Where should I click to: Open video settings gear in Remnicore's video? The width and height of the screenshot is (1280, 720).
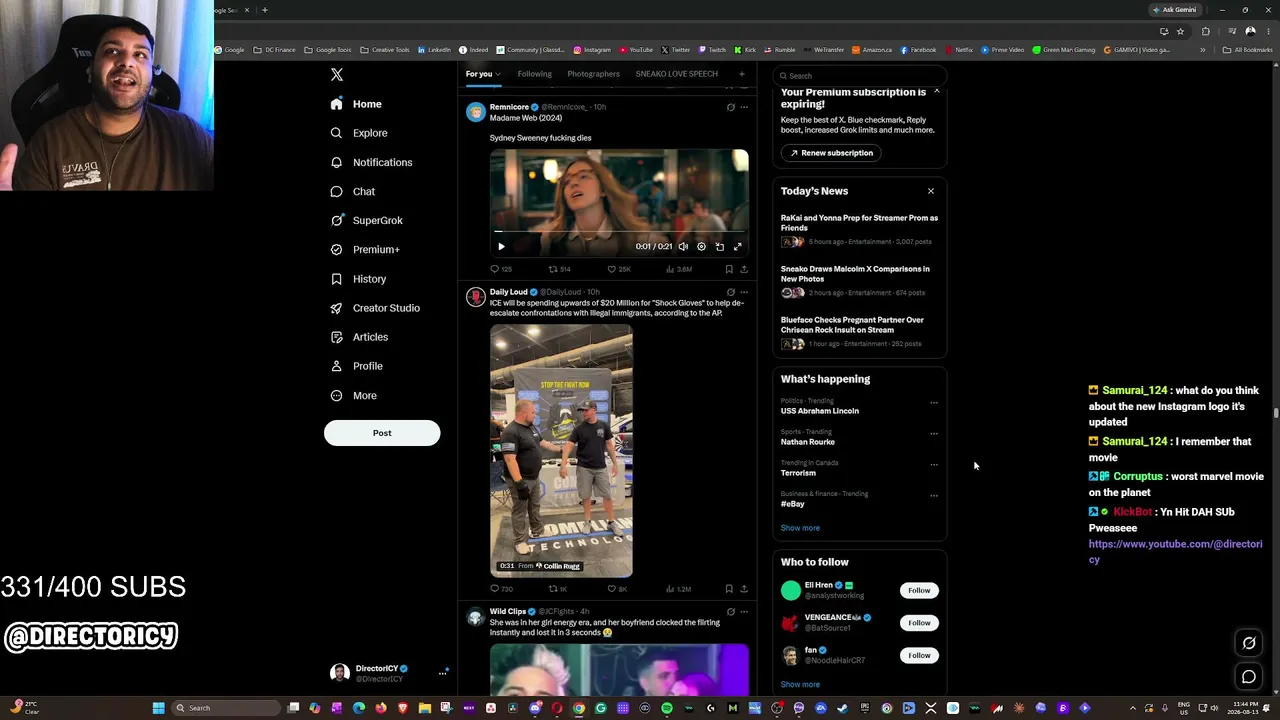click(701, 246)
